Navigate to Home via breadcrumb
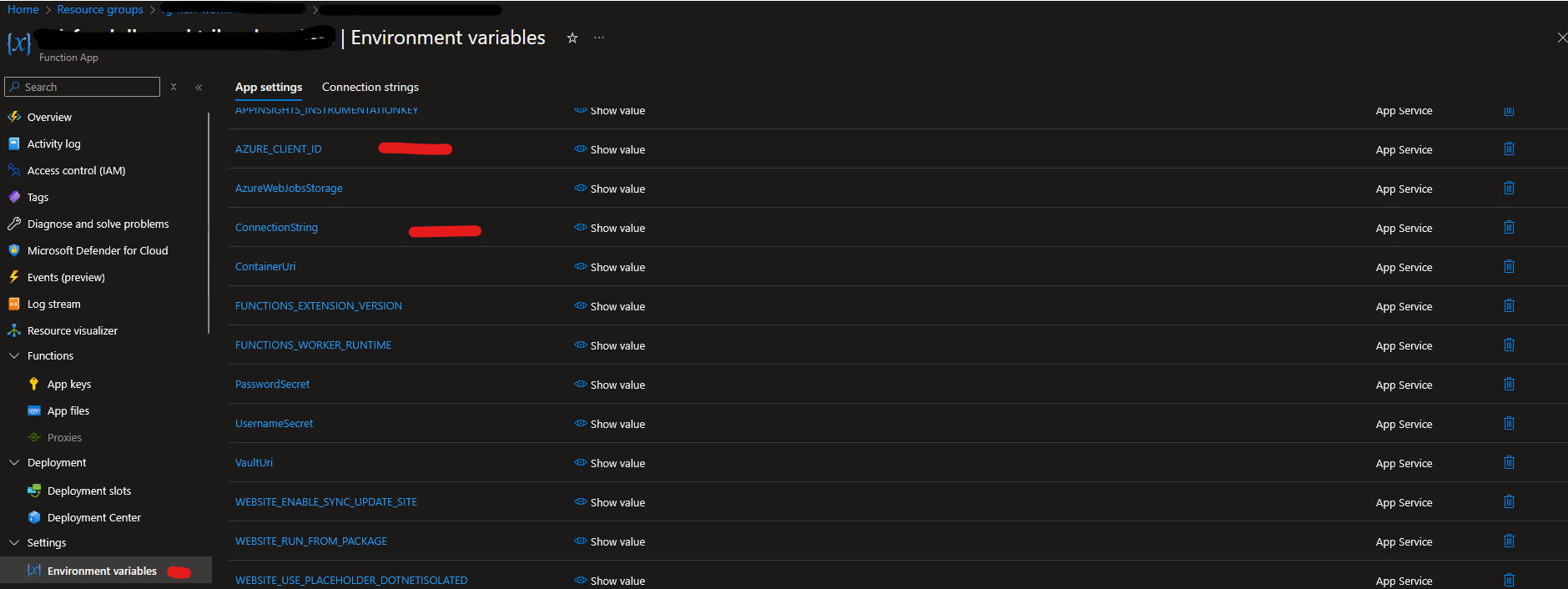Screen dimensions: 1568x589 (23, 9)
